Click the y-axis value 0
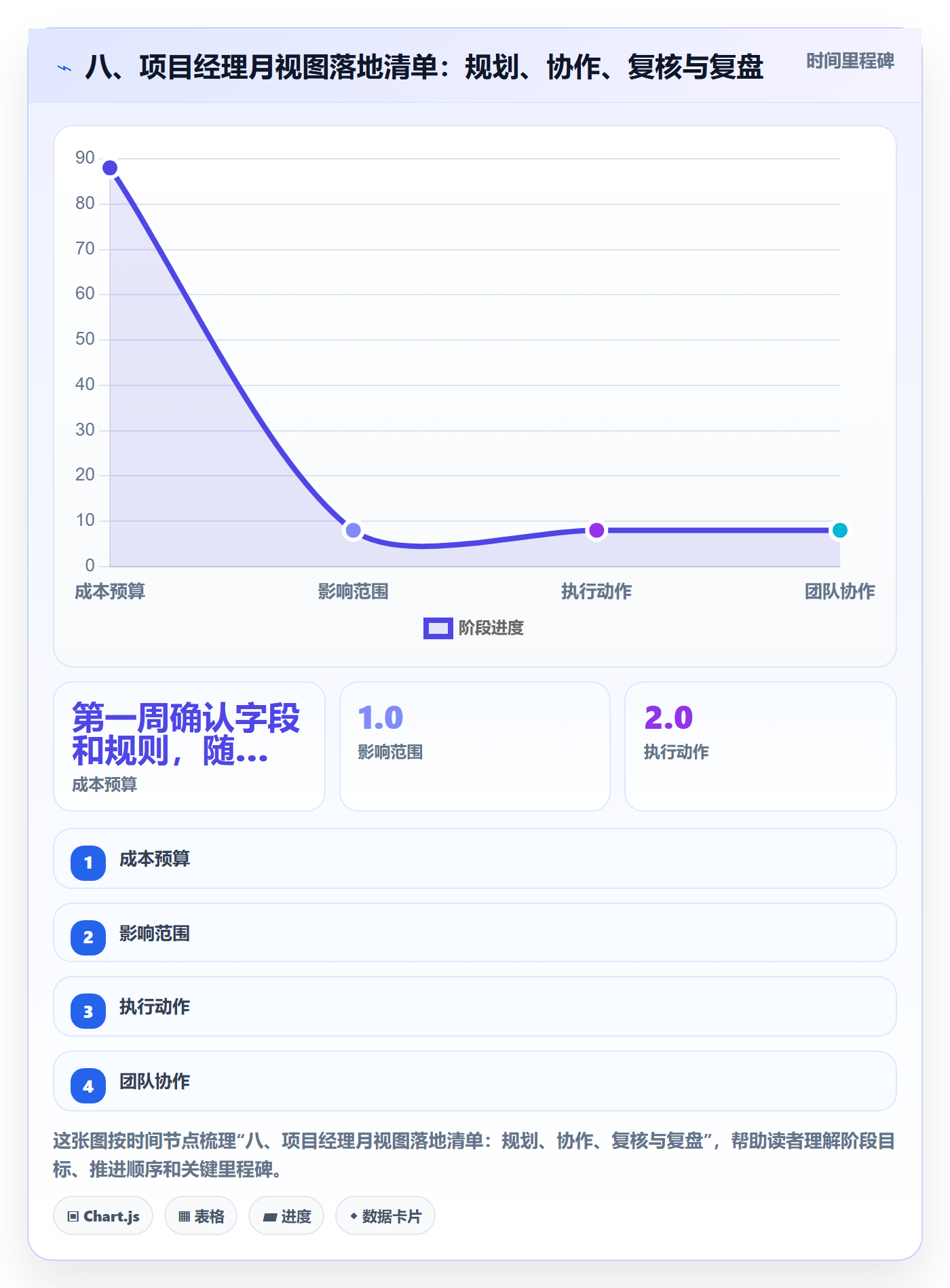 point(90,565)
